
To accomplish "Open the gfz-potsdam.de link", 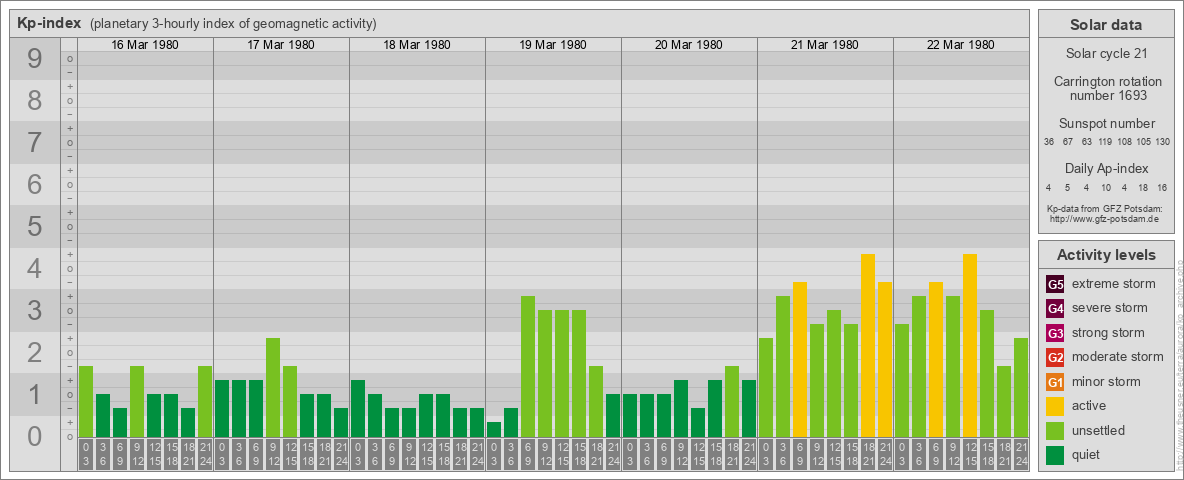I will click(1104, 219).
